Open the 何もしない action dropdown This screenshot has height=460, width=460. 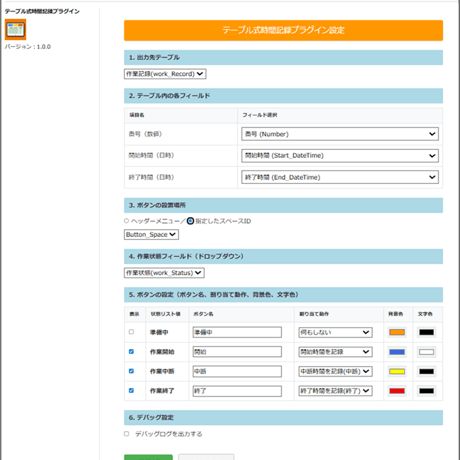pos(335,332)
